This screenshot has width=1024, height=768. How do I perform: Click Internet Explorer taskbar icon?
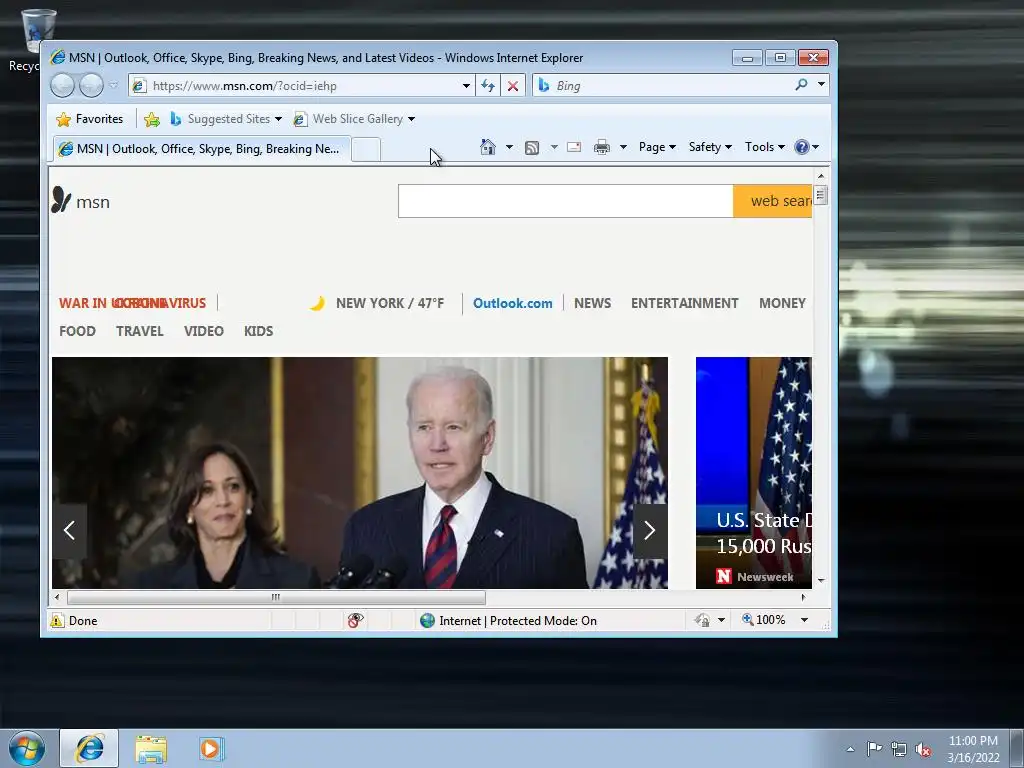click(x=89, y=748)
